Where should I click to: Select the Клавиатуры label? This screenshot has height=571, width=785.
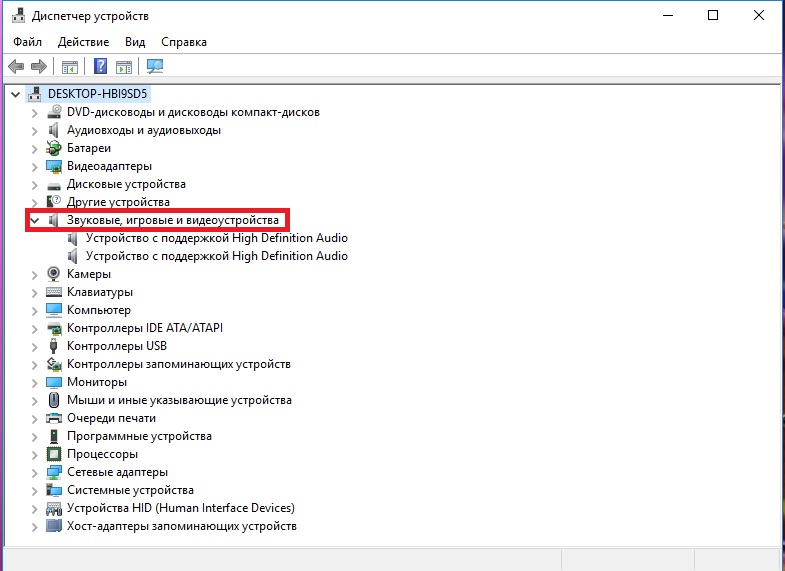coord(100,292)
